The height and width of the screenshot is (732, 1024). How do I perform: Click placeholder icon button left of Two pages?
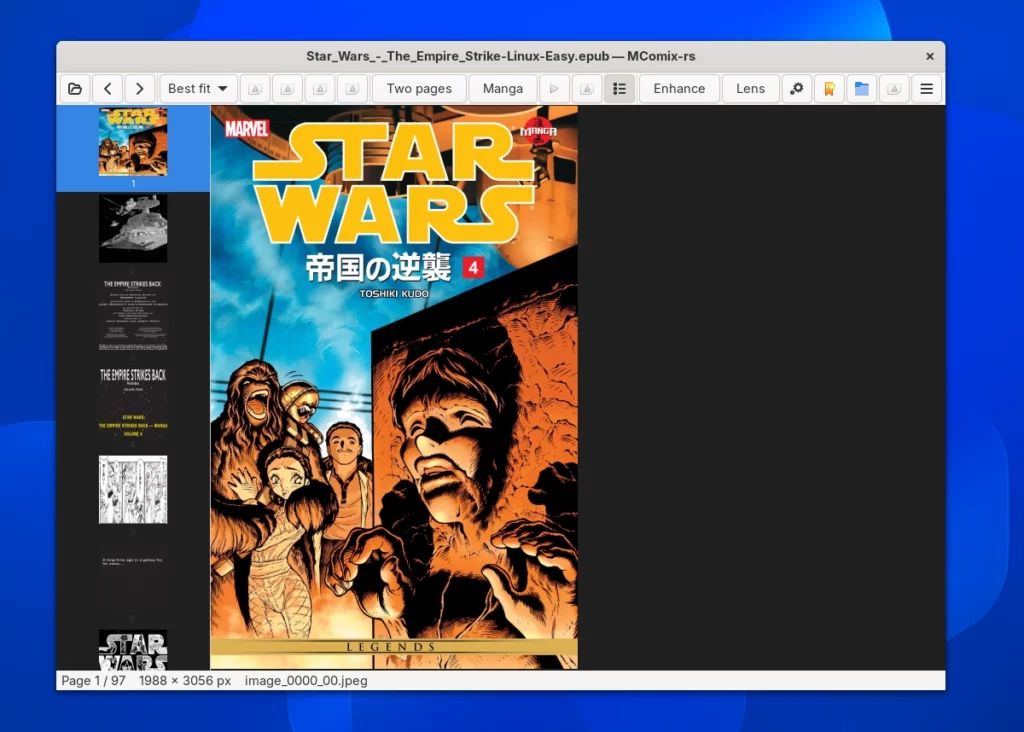[352, 89]
